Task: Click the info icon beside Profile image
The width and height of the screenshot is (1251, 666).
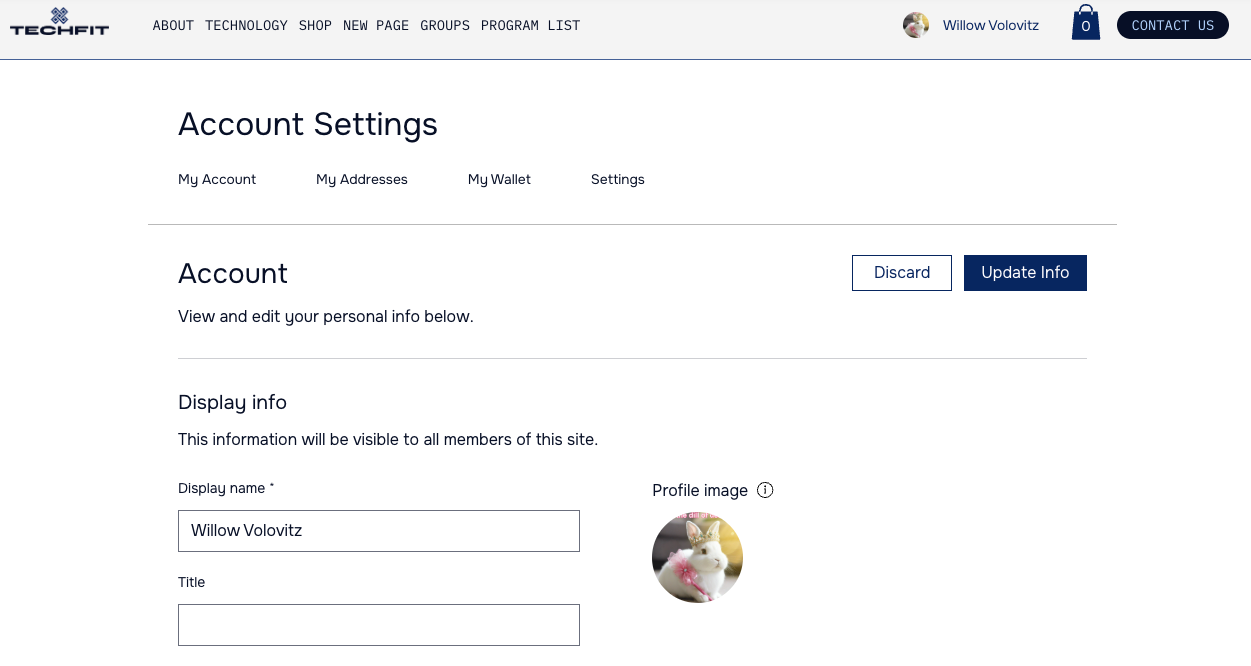Action: click(x=765, y=490)
